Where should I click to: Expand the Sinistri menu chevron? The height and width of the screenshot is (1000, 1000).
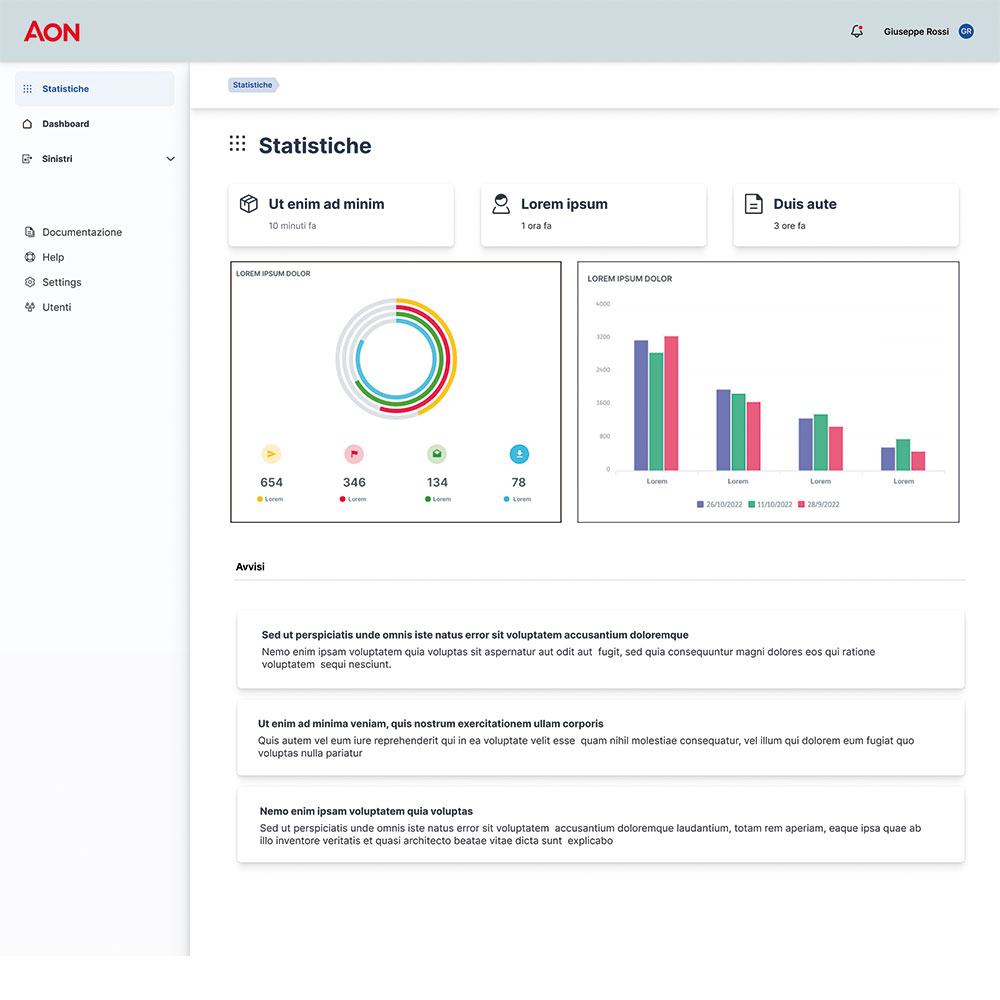(170, 159)
